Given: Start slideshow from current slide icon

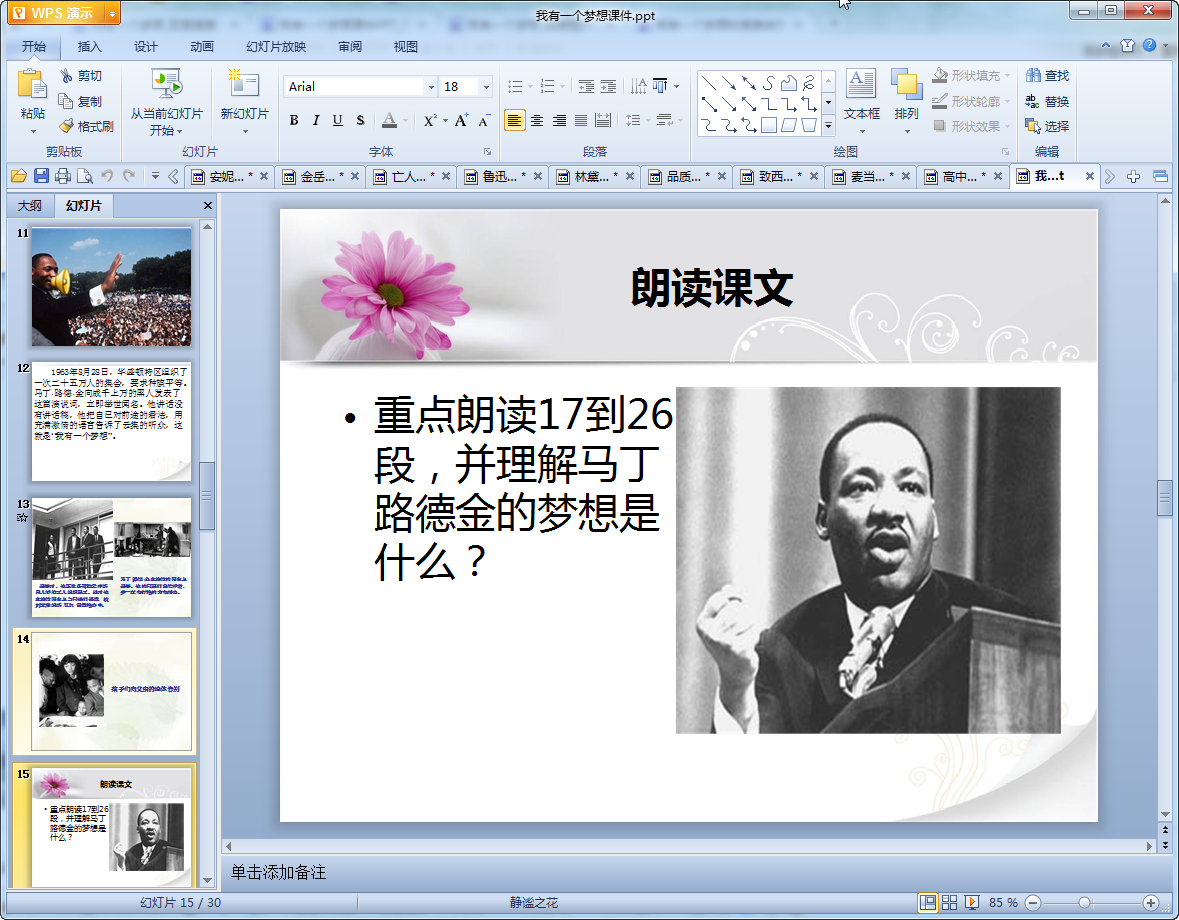Looking at the screenshot, I should 166,84.
